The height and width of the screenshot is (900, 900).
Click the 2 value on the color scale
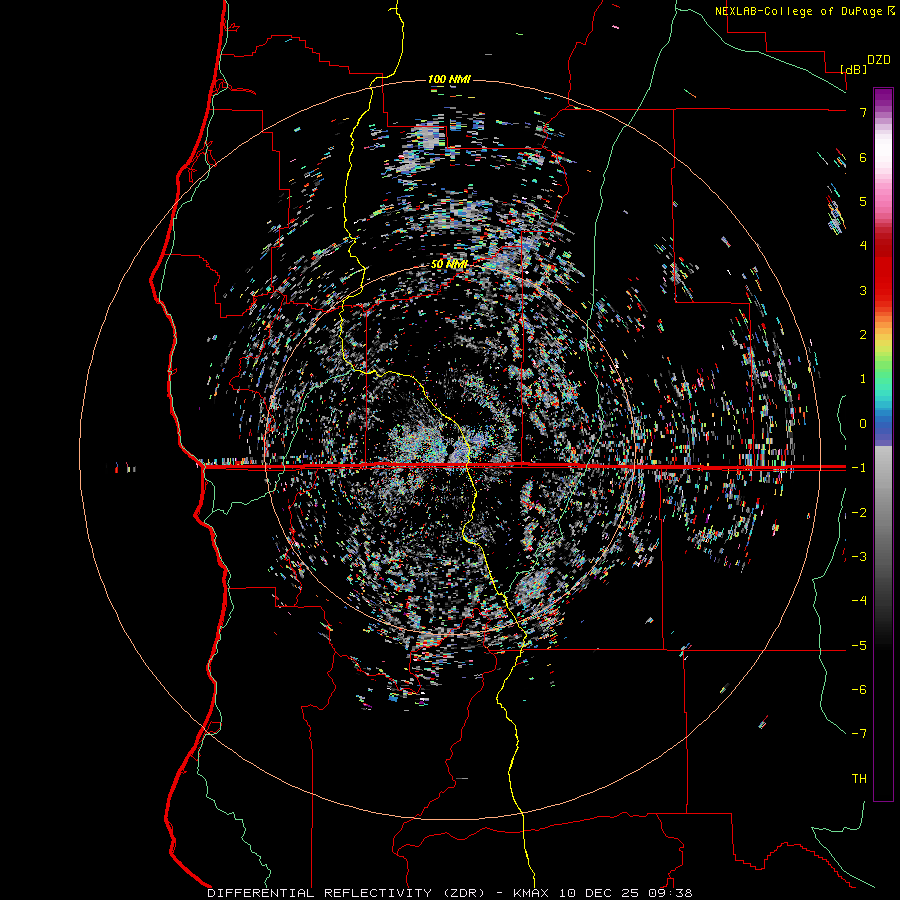tap(863, 335)
